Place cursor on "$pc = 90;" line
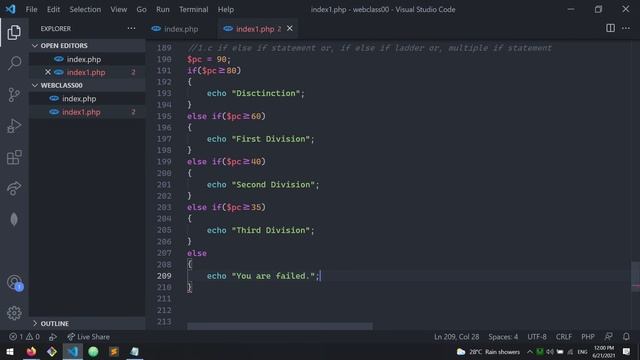The height and width of the screenshot is (360, 640). click(209, 59)
